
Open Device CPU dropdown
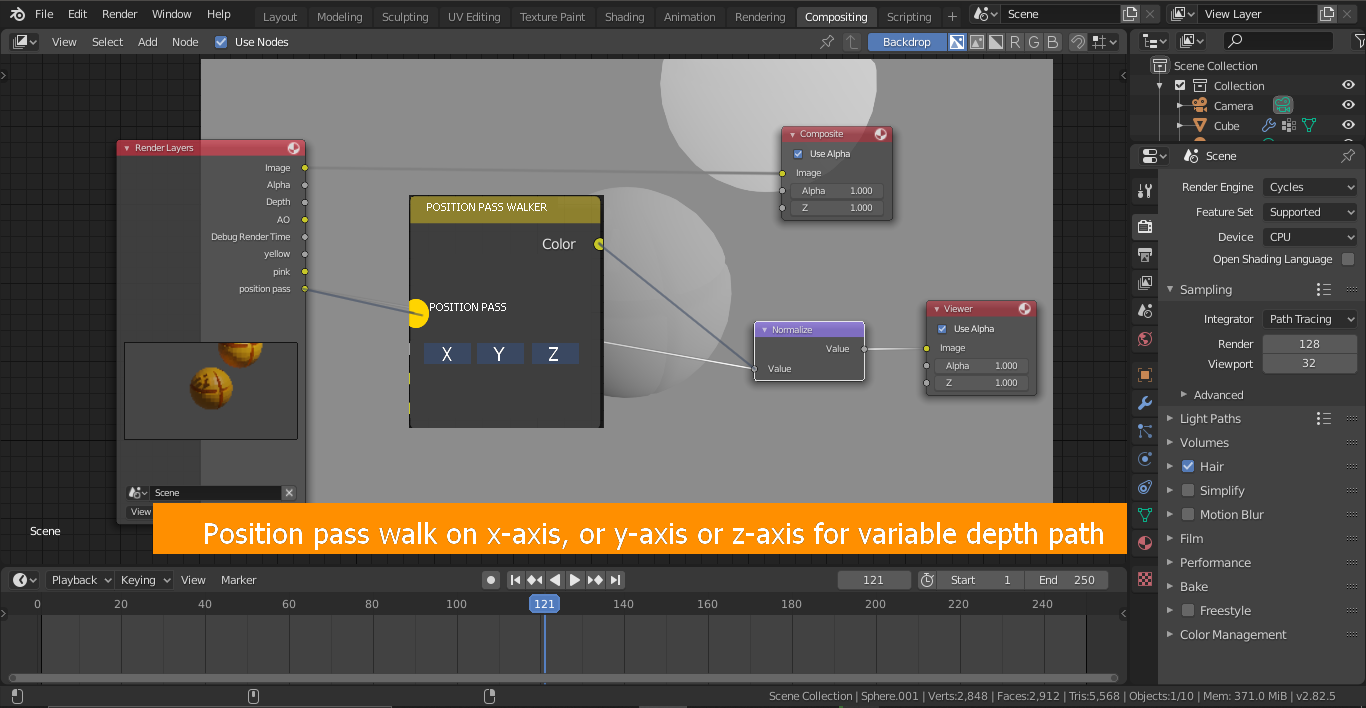click(1310, 237)
